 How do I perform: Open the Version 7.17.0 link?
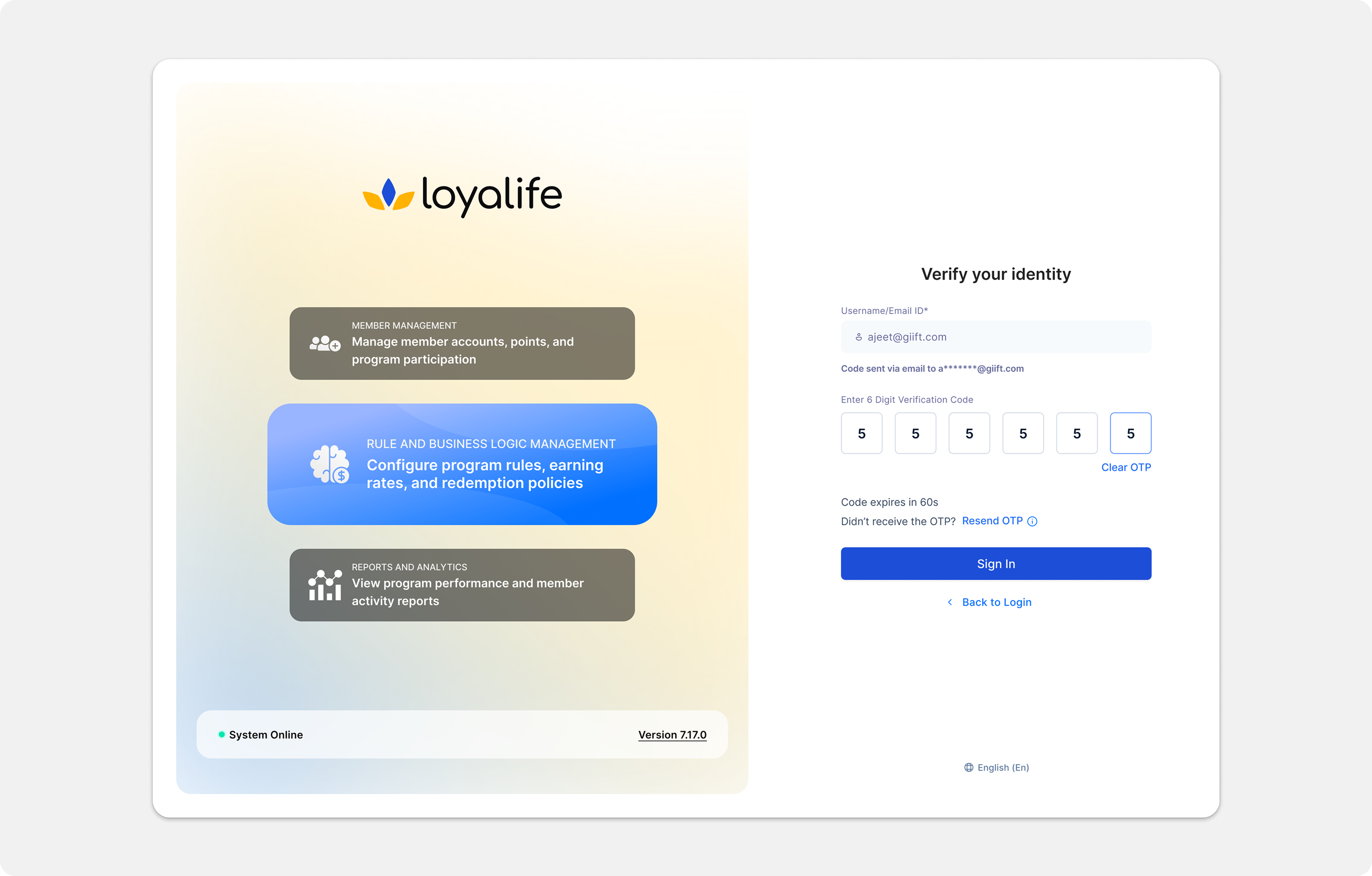tap(672, 734)
